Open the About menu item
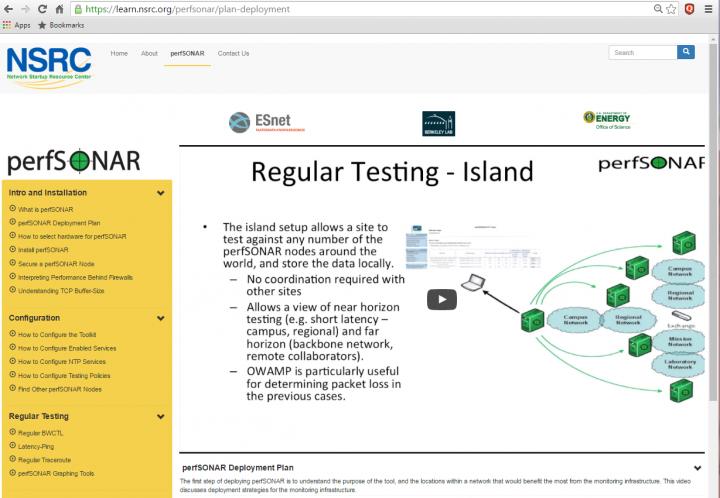 [x=149, y=53]
